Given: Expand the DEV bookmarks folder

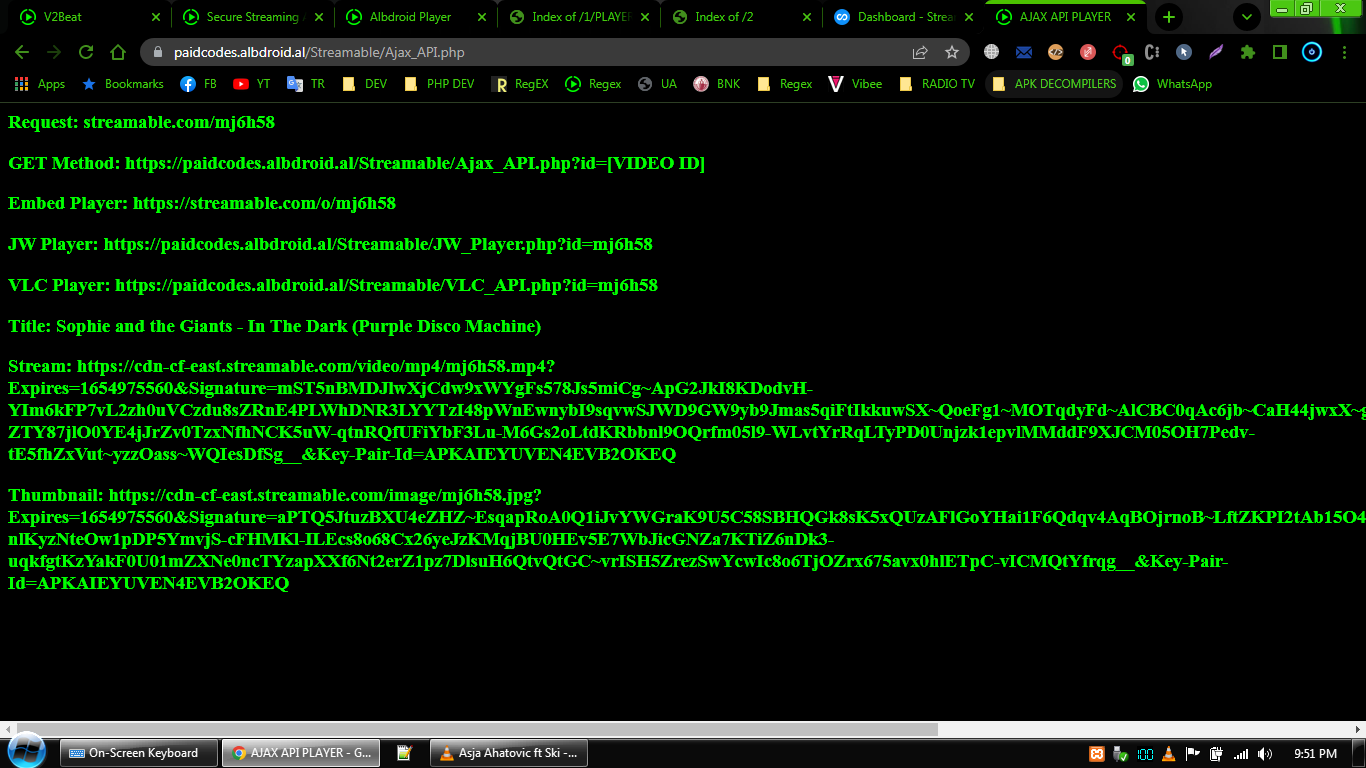Looking at the screenshot, I should (x=364, y=84).
